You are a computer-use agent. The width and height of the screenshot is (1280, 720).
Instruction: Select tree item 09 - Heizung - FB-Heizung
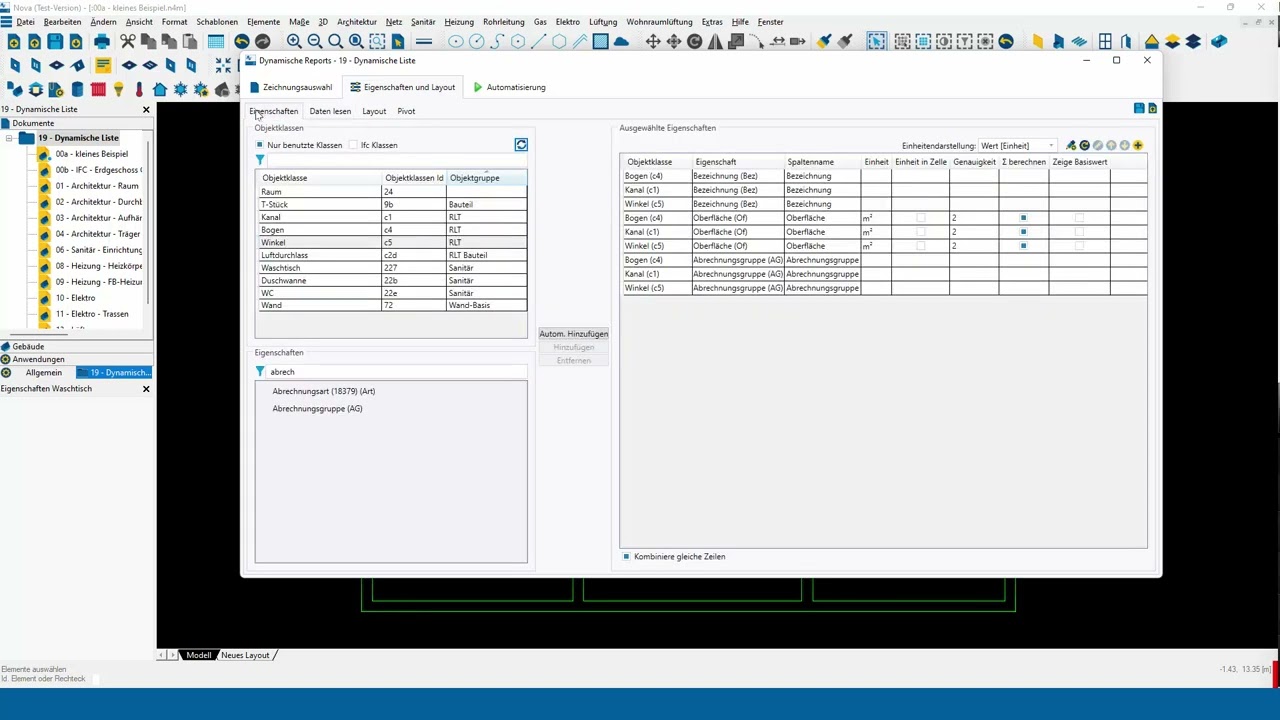98,282
